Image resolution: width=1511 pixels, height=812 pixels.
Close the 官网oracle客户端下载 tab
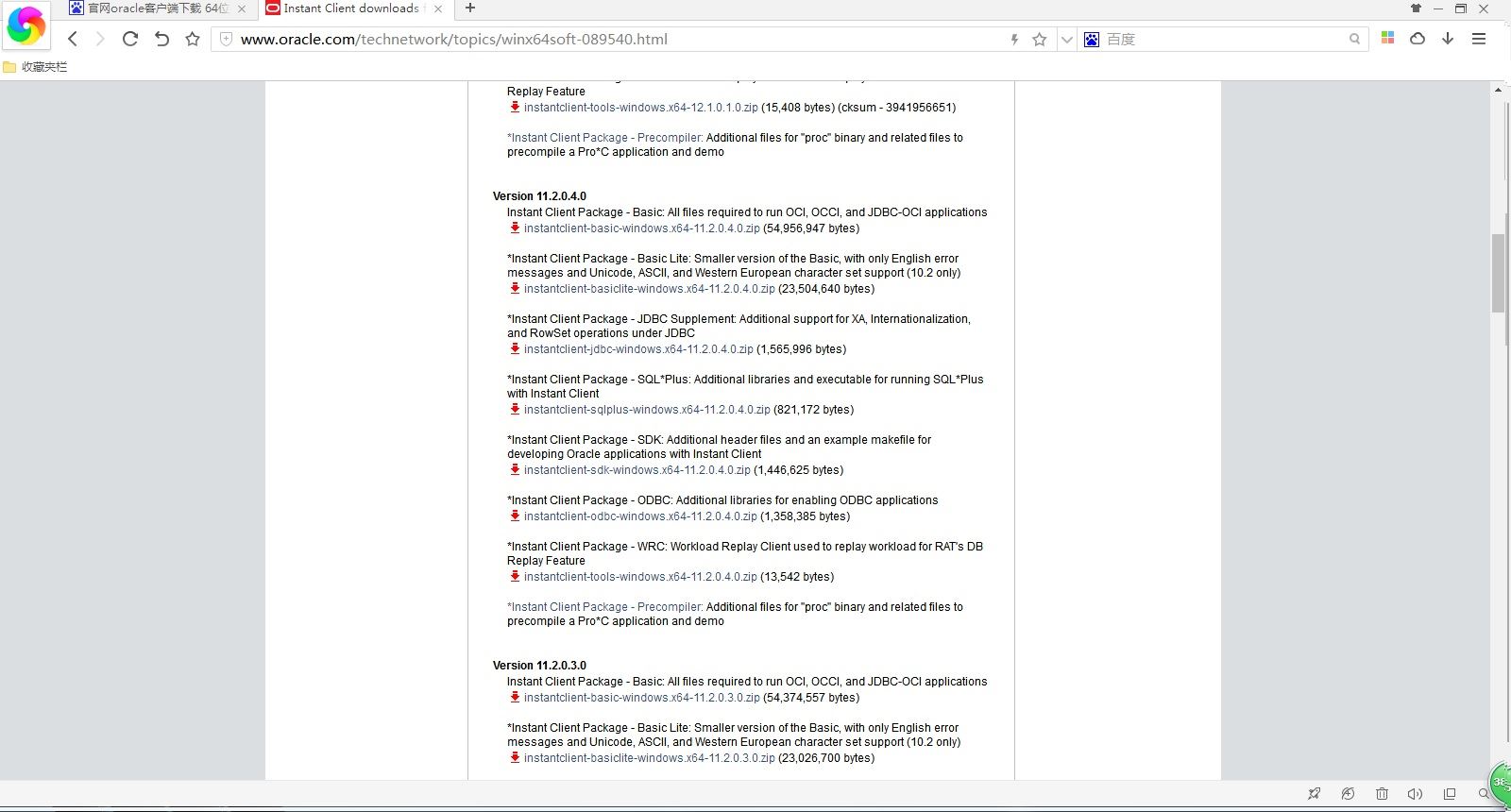pos(242,8)
